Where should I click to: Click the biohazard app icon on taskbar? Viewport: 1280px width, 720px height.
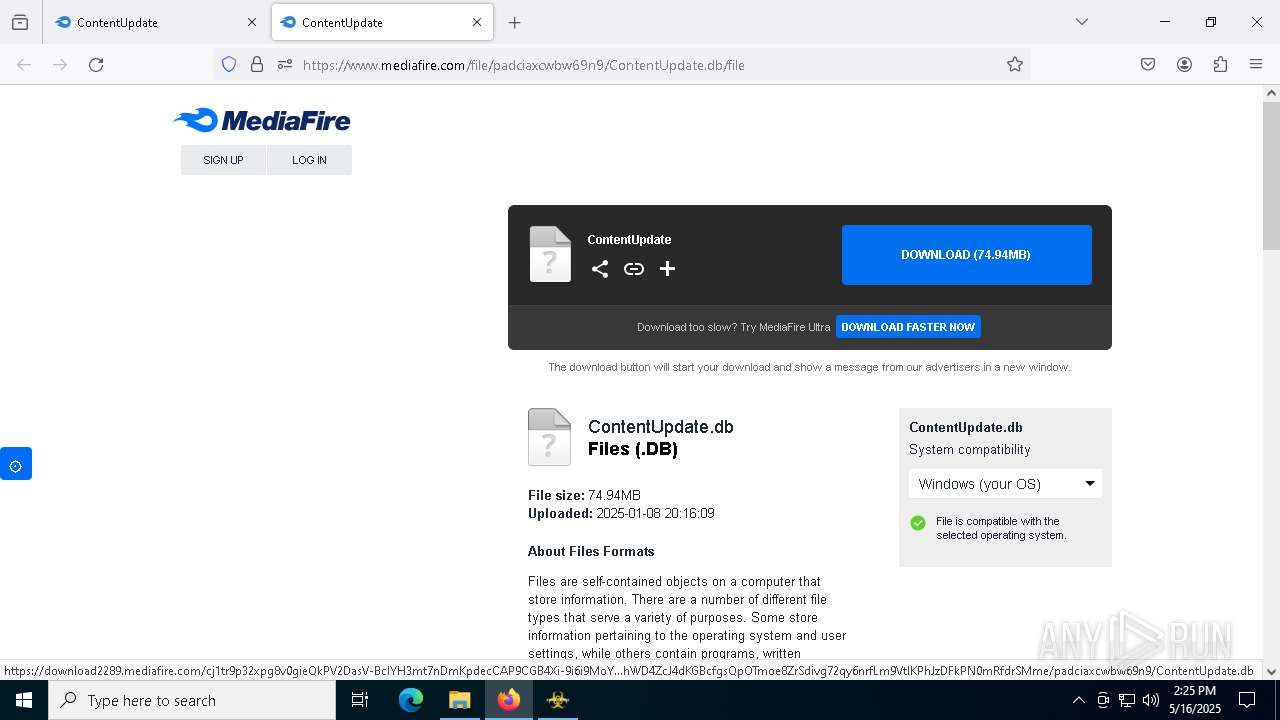click(x=558, y=700)
